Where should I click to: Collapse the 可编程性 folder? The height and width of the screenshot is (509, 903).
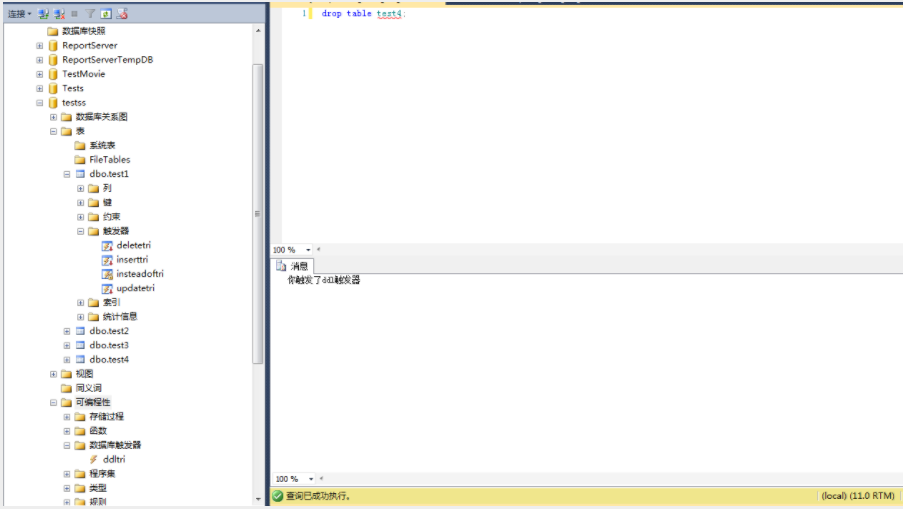point(53,402)
